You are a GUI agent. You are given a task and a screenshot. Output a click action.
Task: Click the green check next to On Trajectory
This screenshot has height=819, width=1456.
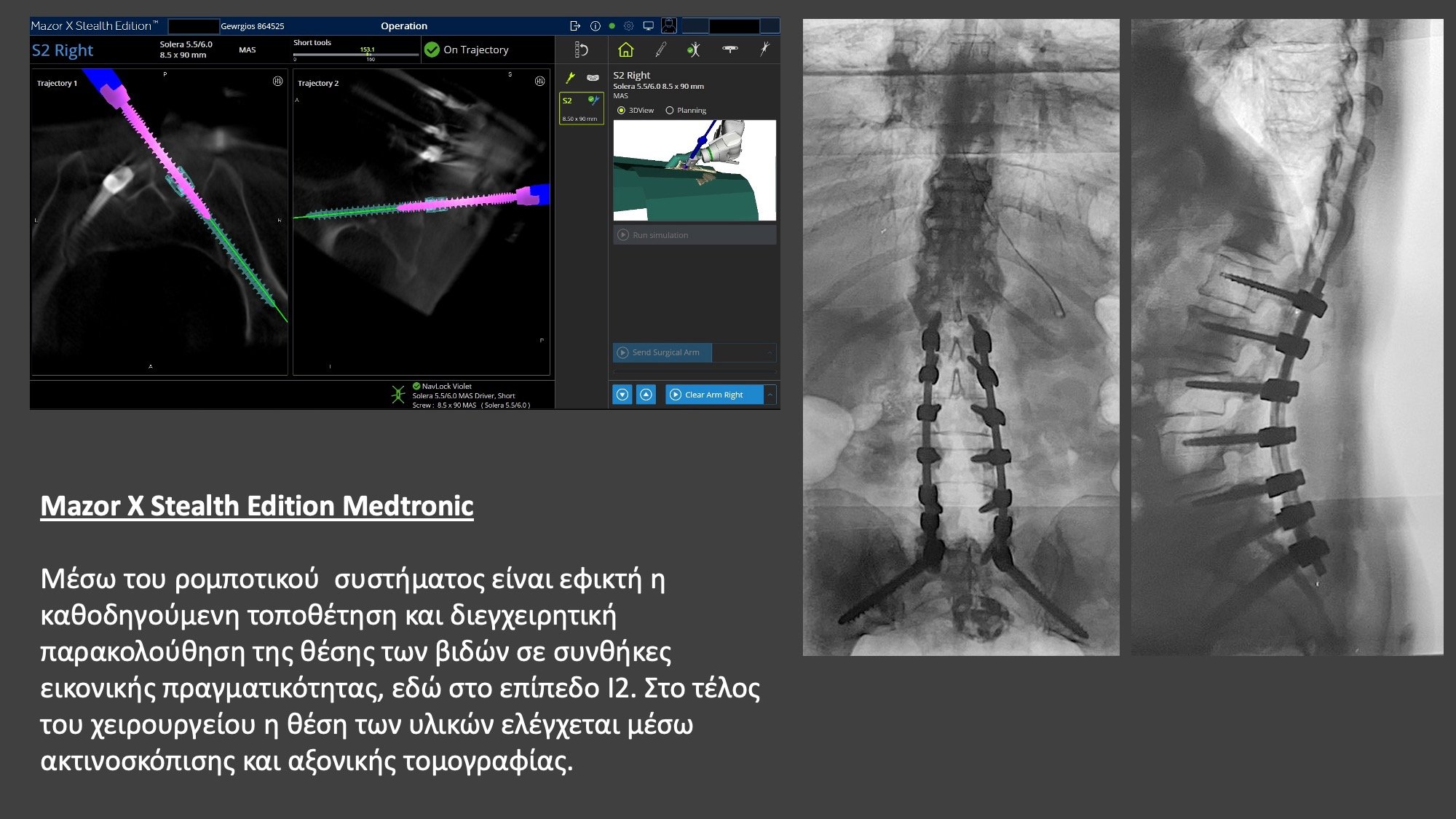(x=432, y=50)
